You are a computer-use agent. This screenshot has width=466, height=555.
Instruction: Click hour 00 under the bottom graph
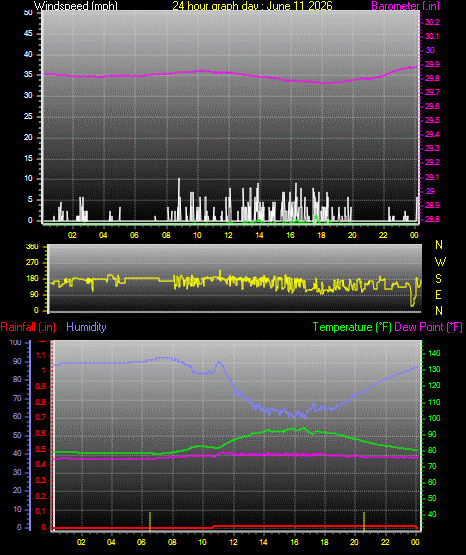pos(415,542)
